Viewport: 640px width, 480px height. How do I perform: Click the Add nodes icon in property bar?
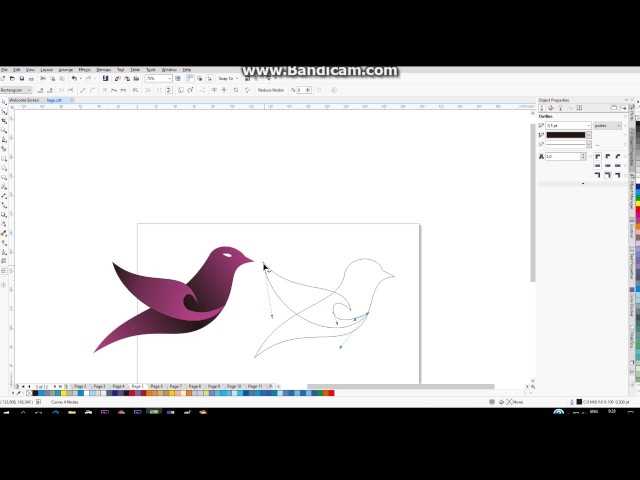(x=41, y=90)
